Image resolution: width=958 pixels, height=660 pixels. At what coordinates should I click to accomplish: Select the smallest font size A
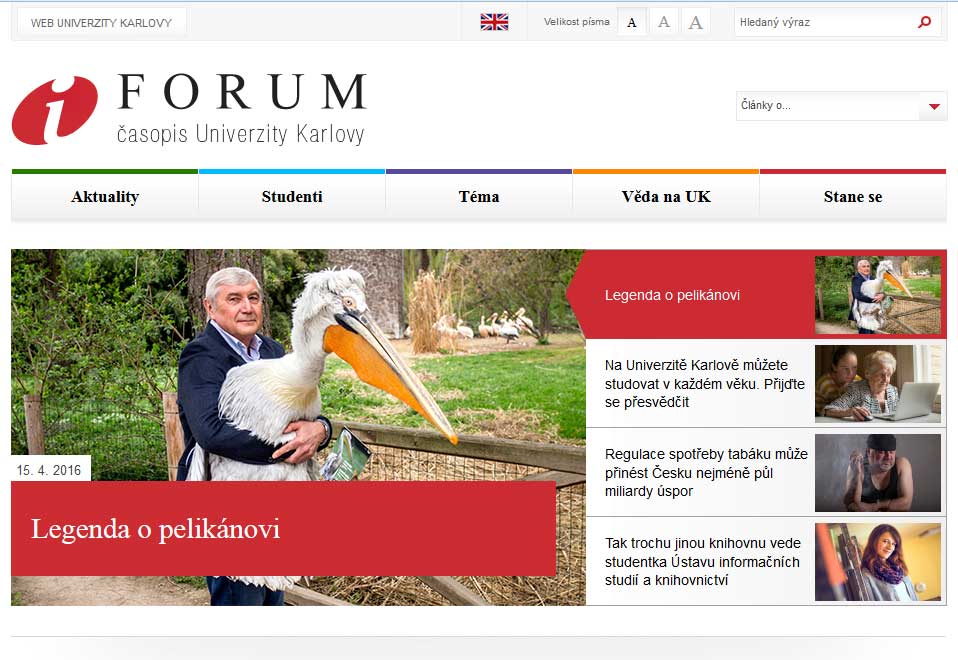click(x=632, y=23)
